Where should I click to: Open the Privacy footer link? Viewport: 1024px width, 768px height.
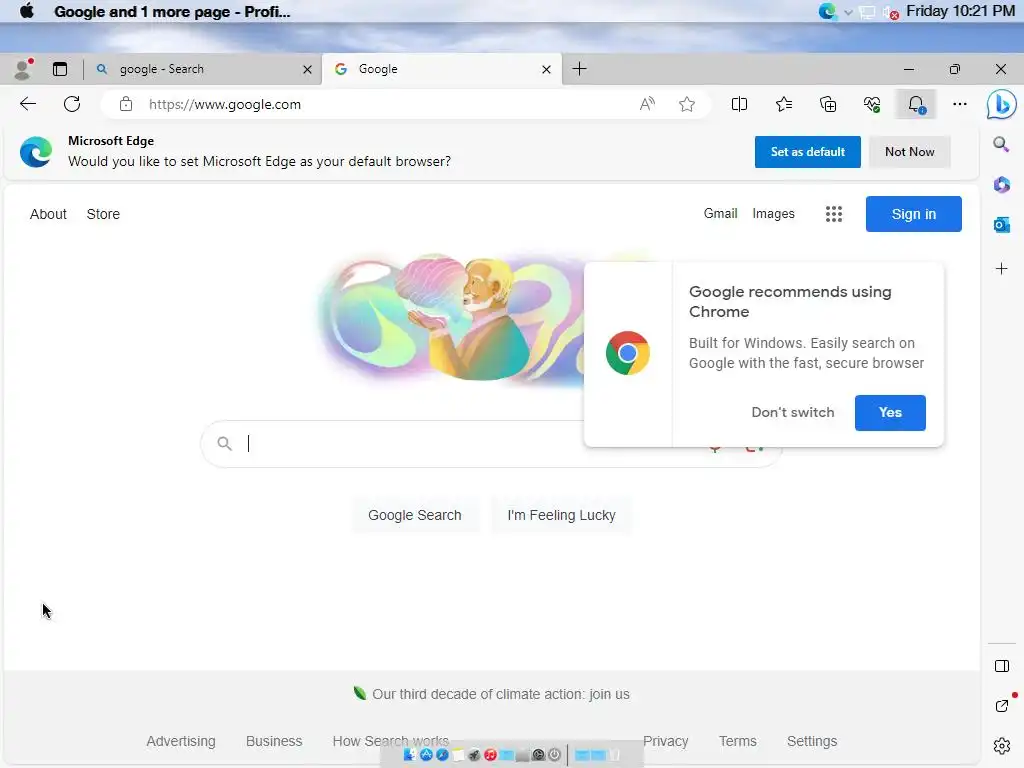[665, 741]
